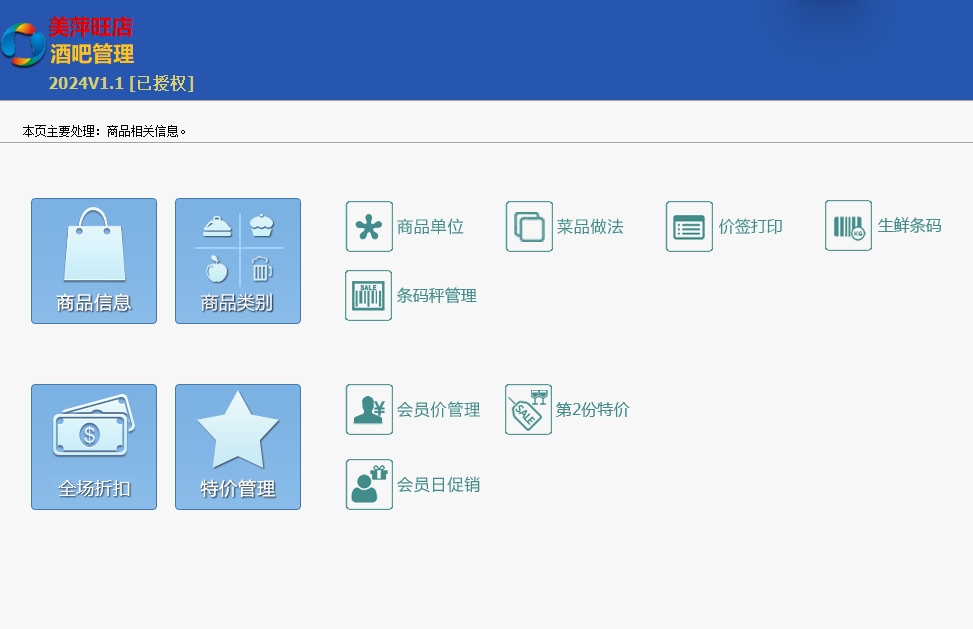Click the asterisk icon for 商品单位

click(x=369, y=227)
